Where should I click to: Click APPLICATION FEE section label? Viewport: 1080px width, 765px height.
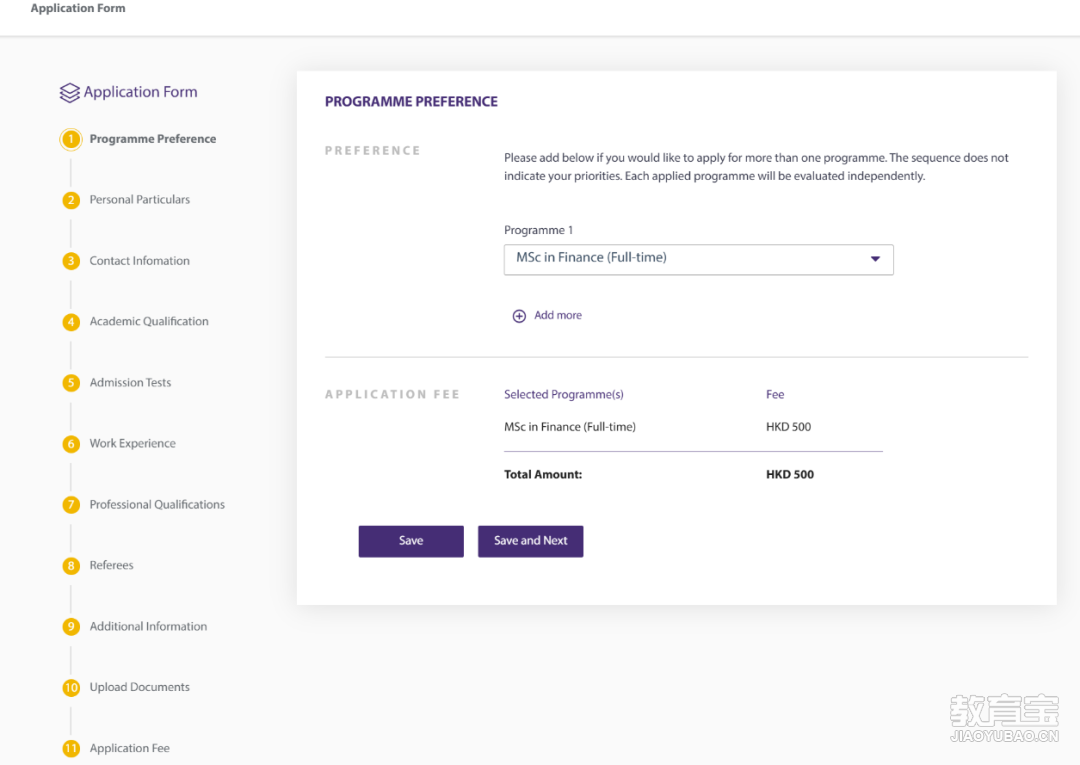click(393, 395)
